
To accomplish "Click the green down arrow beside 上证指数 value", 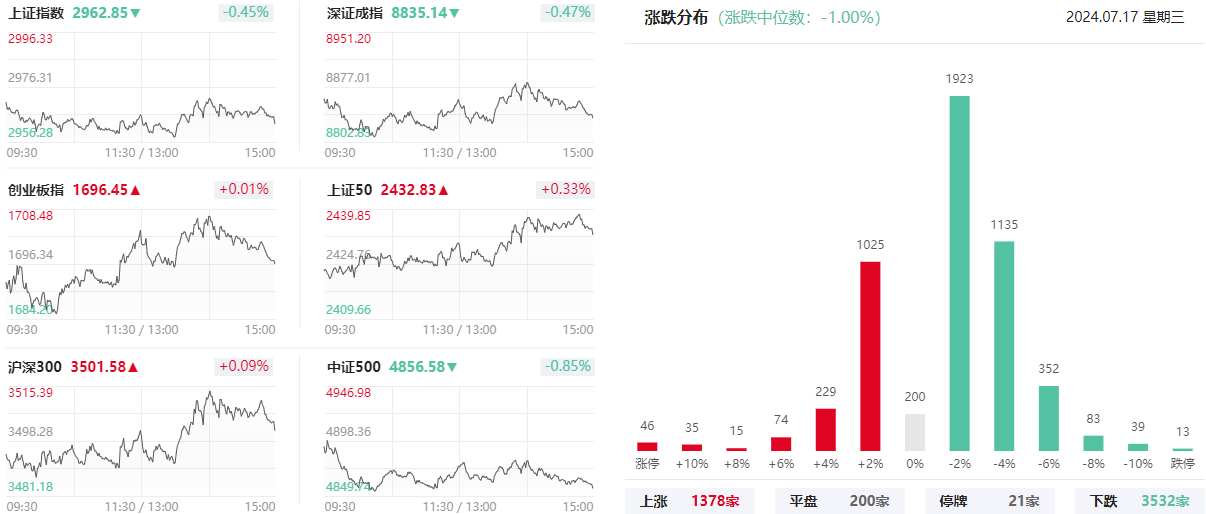I will (136, 13).
